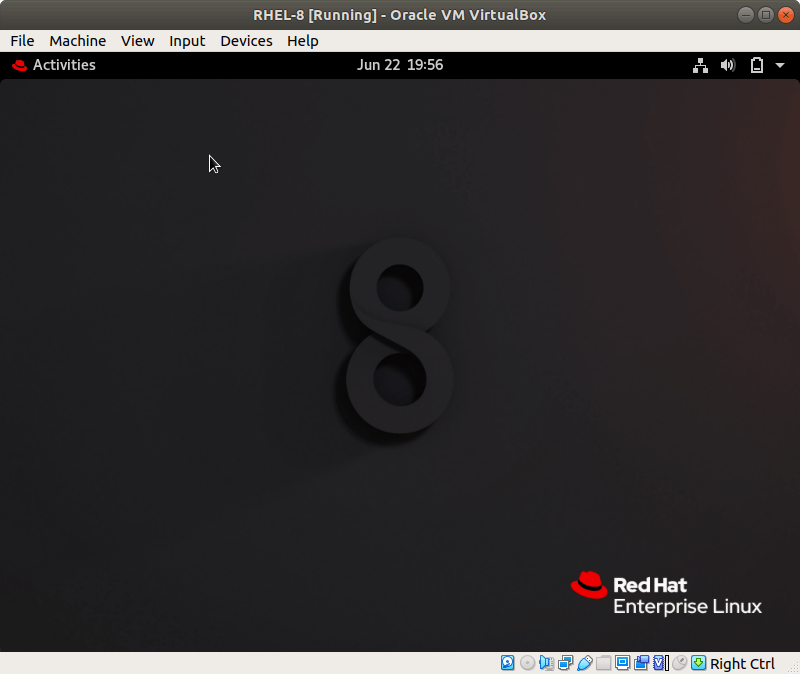800x674 pixels.
Task: Close the RHEL-8 VirtualBox window
Action: (x=786, y=15)
